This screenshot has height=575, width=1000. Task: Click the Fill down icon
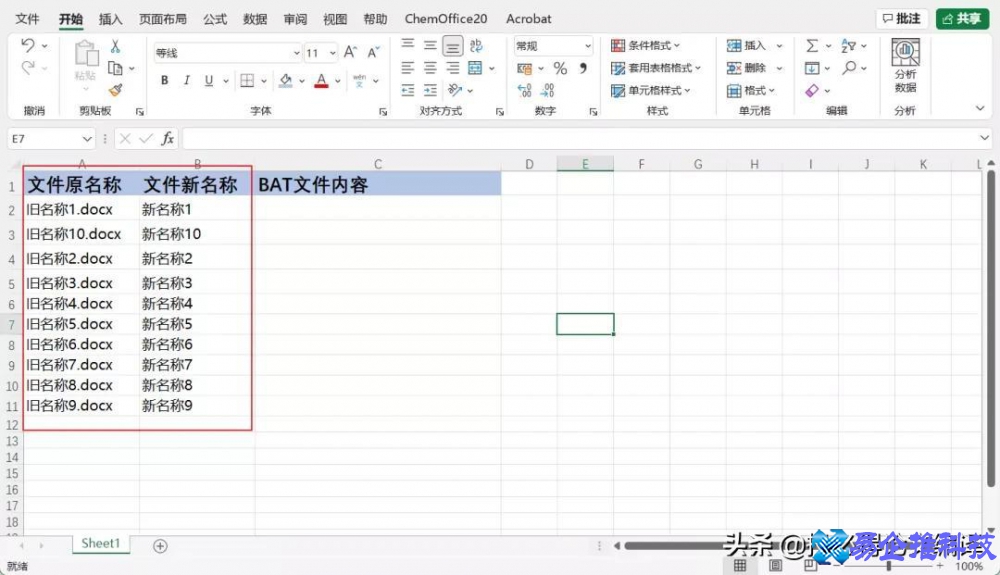pos(812,68)
